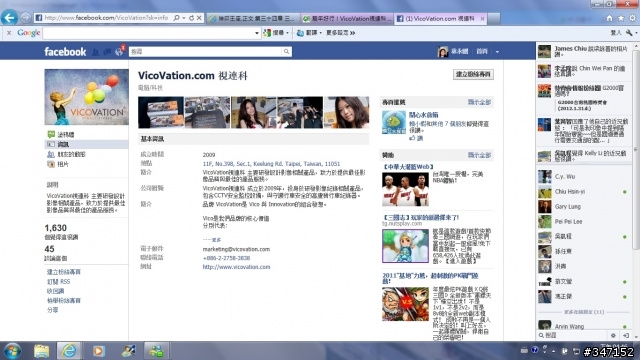The image size is (640, 360).
Task: Click the user profile picture in Facebook header
Action: point(443,51)
